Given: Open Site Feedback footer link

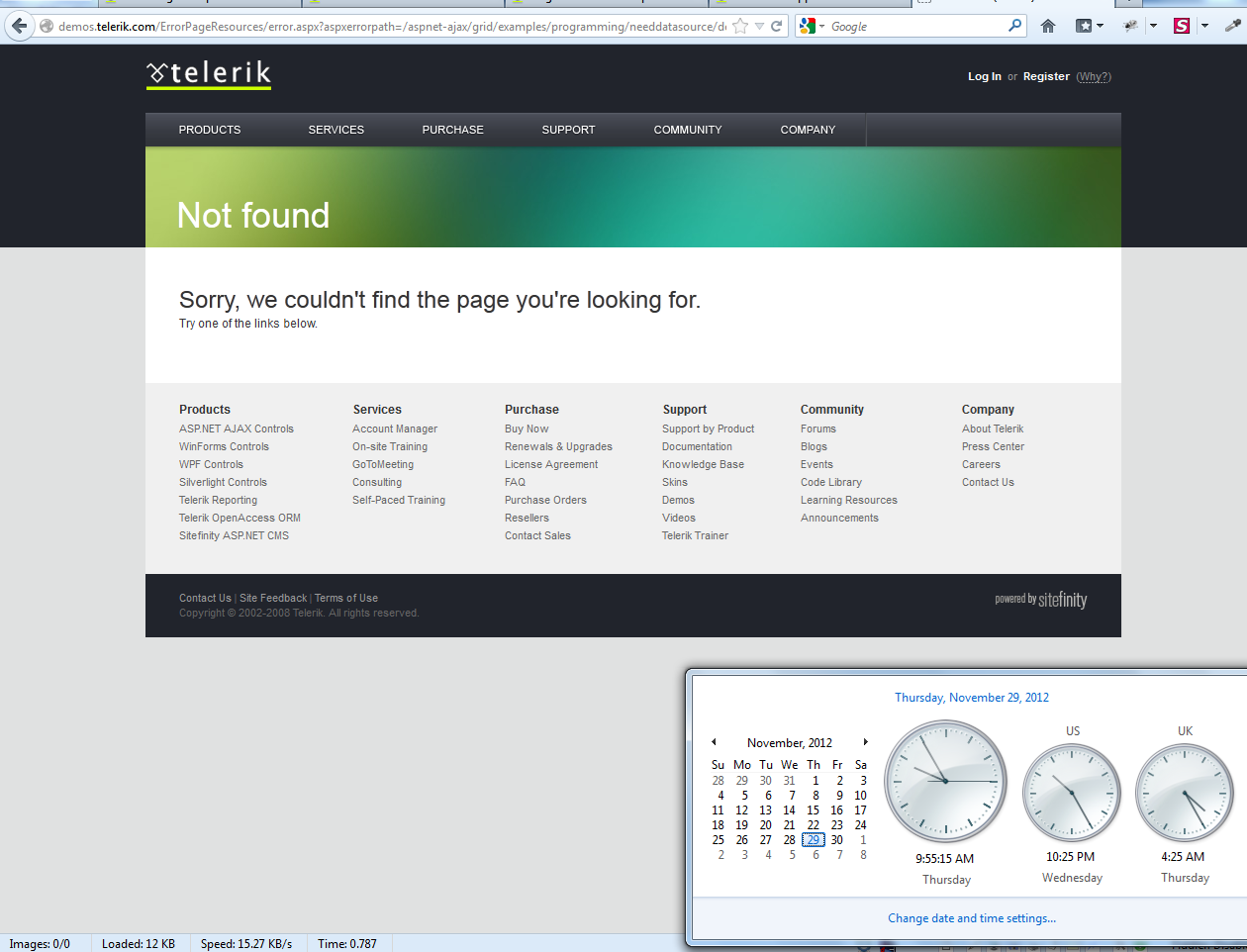Looking at the screenshot, I should pyautogui.click(x=273, y=598).
